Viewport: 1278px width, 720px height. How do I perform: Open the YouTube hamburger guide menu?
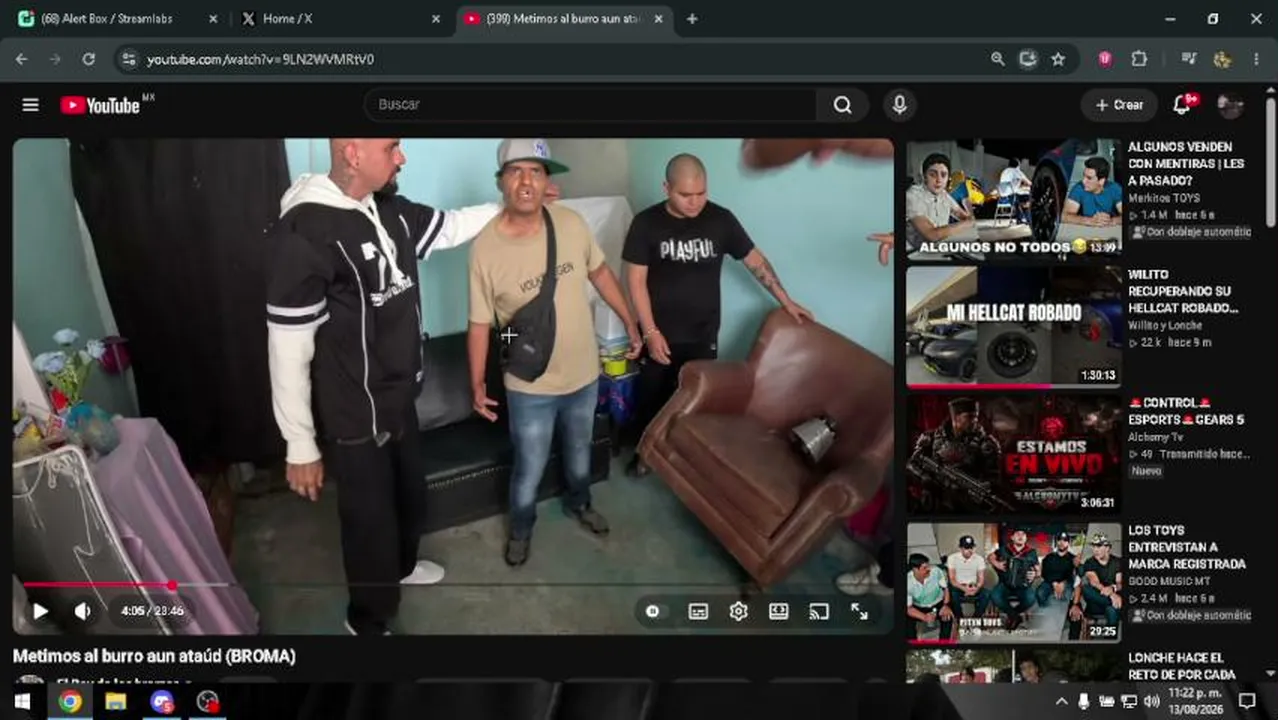coord(31,105)
